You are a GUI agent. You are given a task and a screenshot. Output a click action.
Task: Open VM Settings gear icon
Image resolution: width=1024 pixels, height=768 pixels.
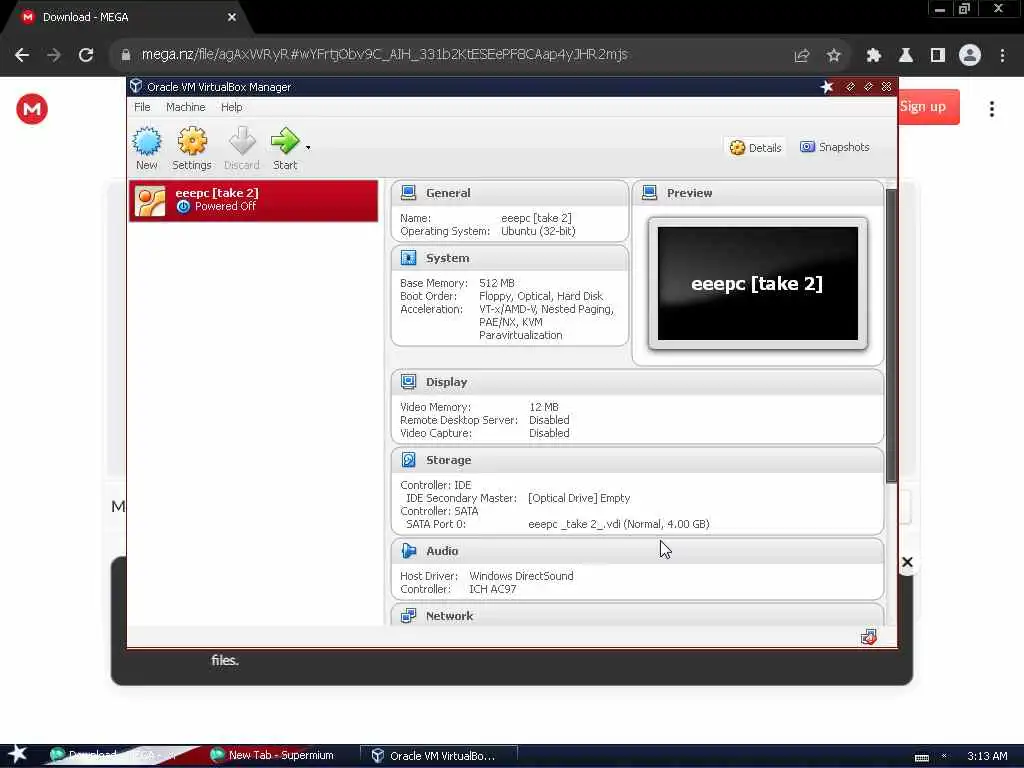[192, 141]
